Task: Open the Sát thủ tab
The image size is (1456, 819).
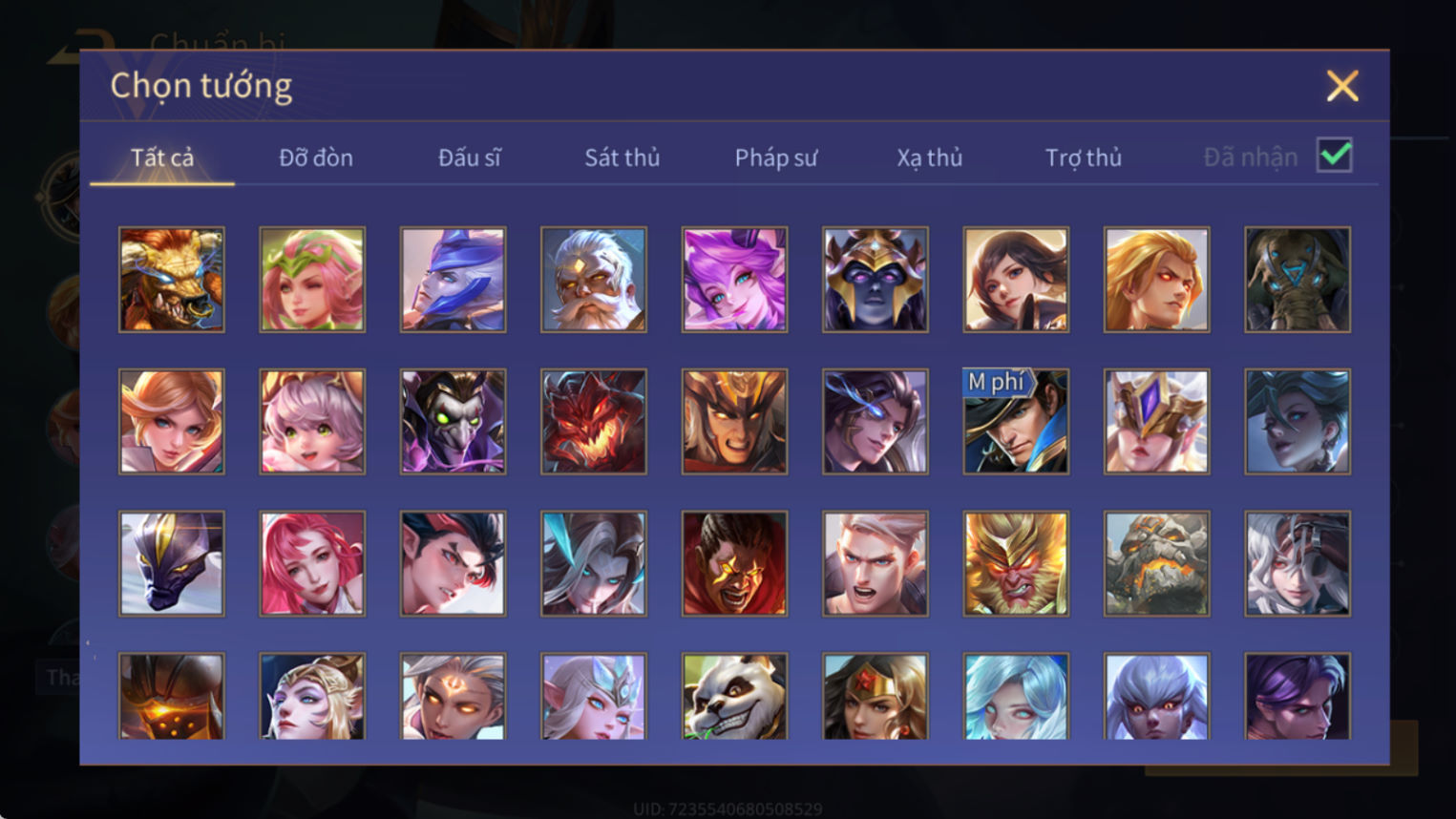Action: tap(622, 157)
